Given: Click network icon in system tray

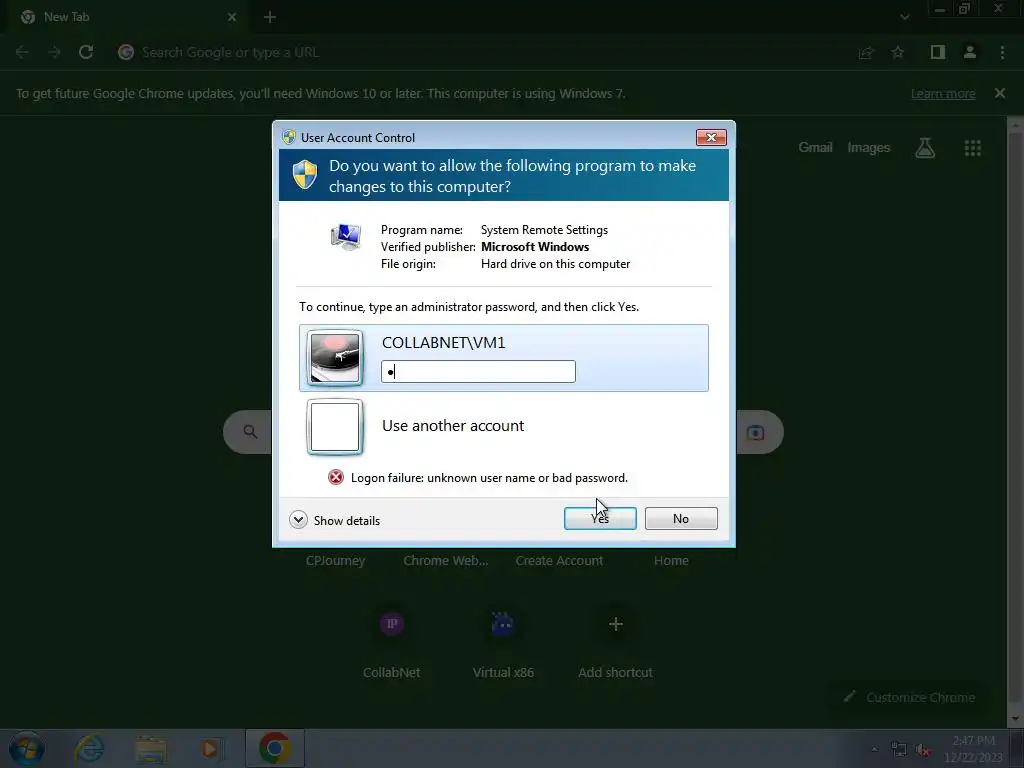Looking at the screenshot, I should tap(899, 749).
